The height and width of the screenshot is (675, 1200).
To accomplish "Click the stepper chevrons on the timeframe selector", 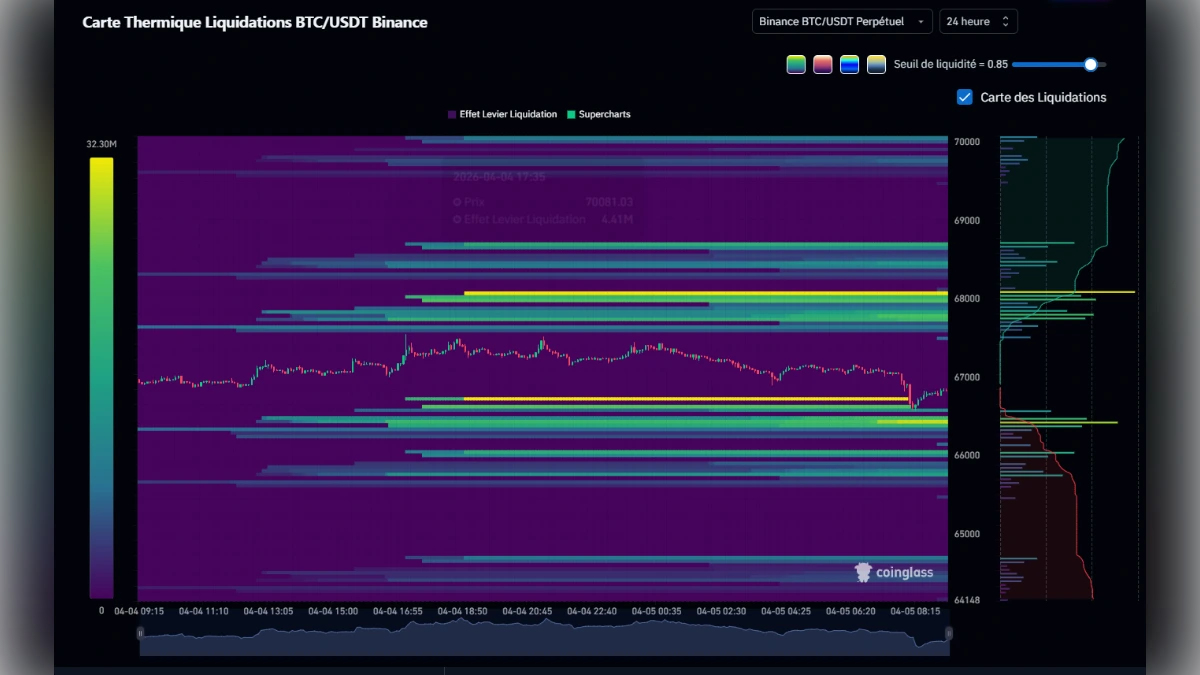I will [x=1006, y=20].
